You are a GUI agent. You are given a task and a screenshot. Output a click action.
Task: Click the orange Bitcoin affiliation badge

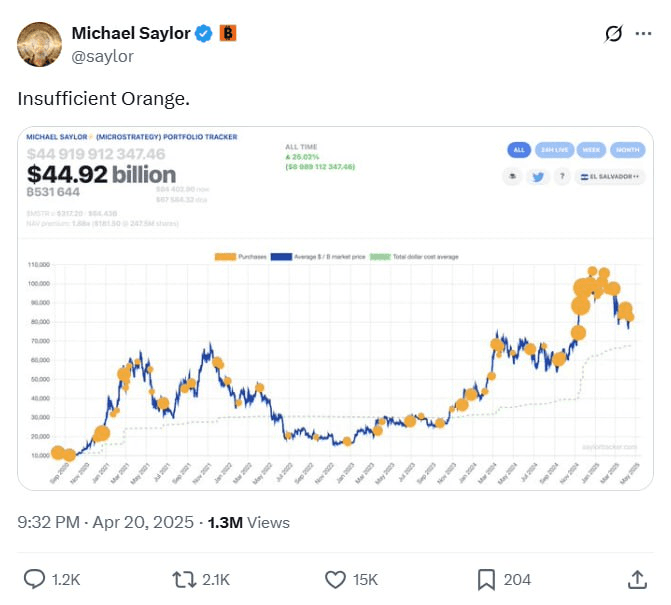coord(227,34)
